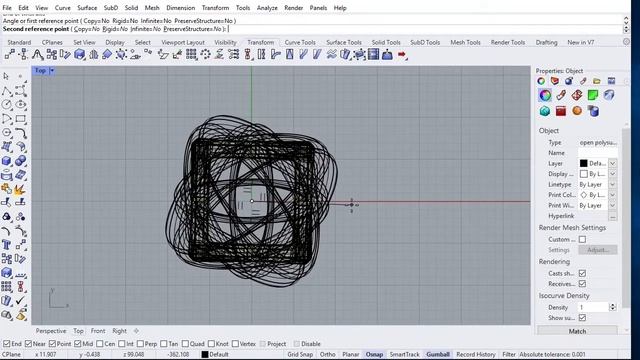Toggle the Near object snap checkbox
This screenshot has height=360, width=640.
pos(28,344)
